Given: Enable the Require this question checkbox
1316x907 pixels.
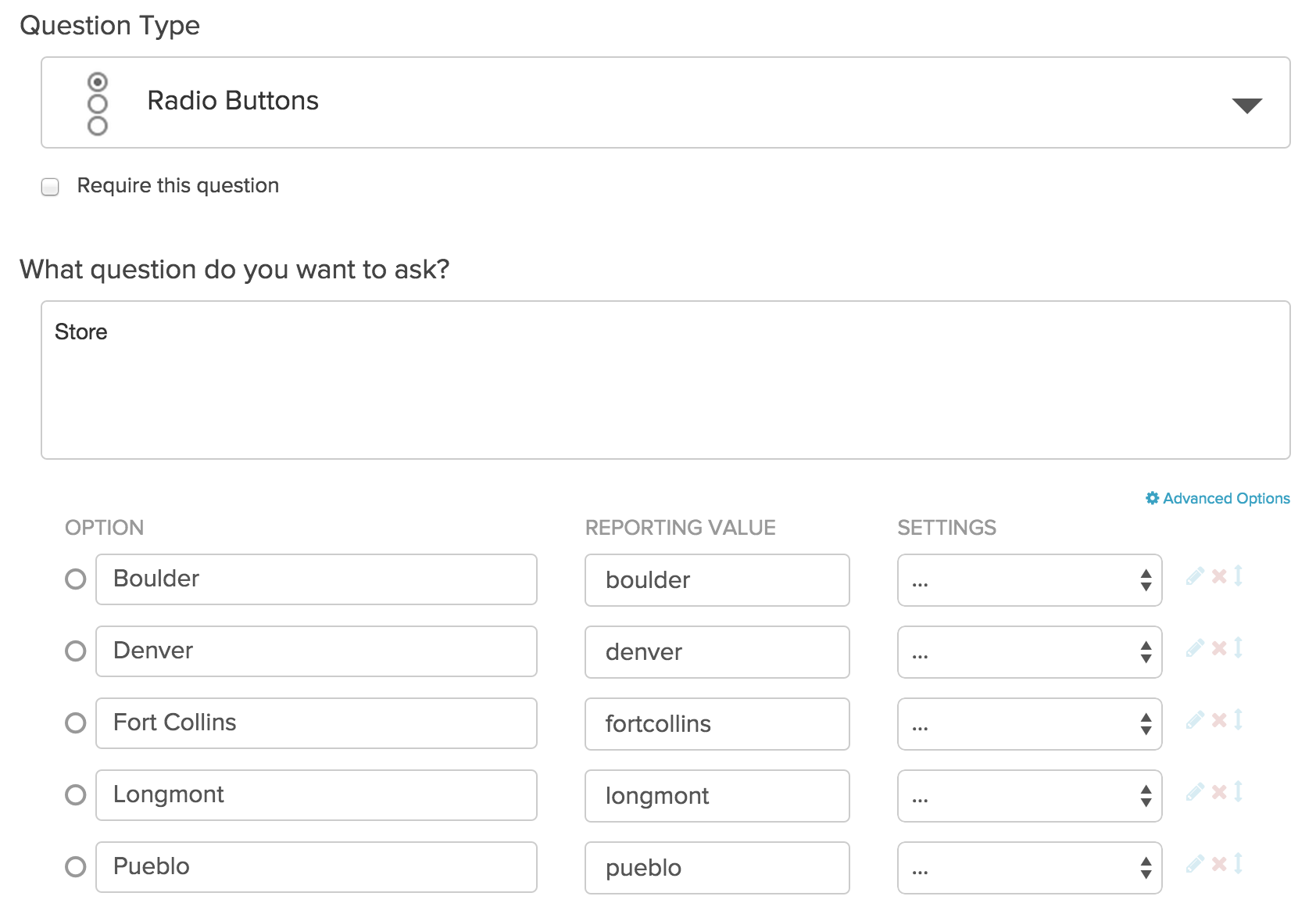Looking at the screenshot, I should tap(50, 187).
